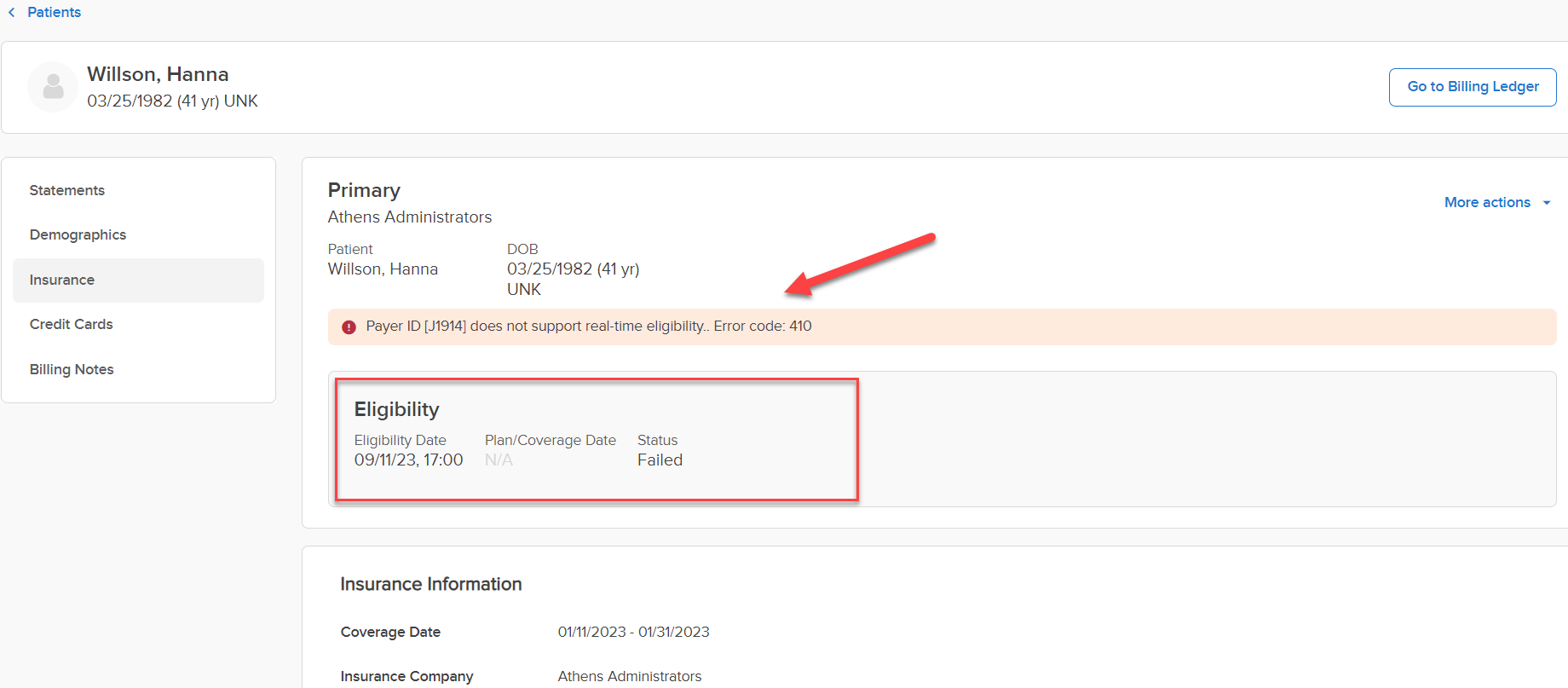Click the More actions caret arrow

[1546, 203]
